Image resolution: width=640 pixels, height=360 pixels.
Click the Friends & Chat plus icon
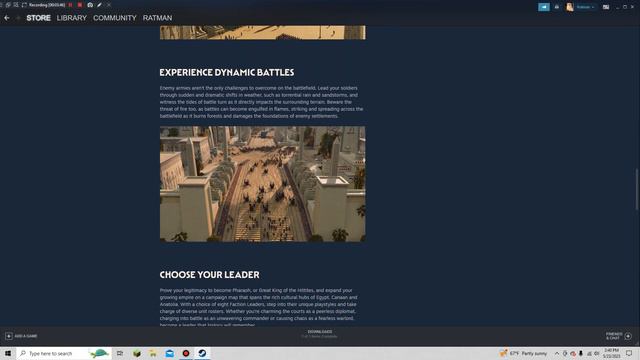tap(628, 336)
